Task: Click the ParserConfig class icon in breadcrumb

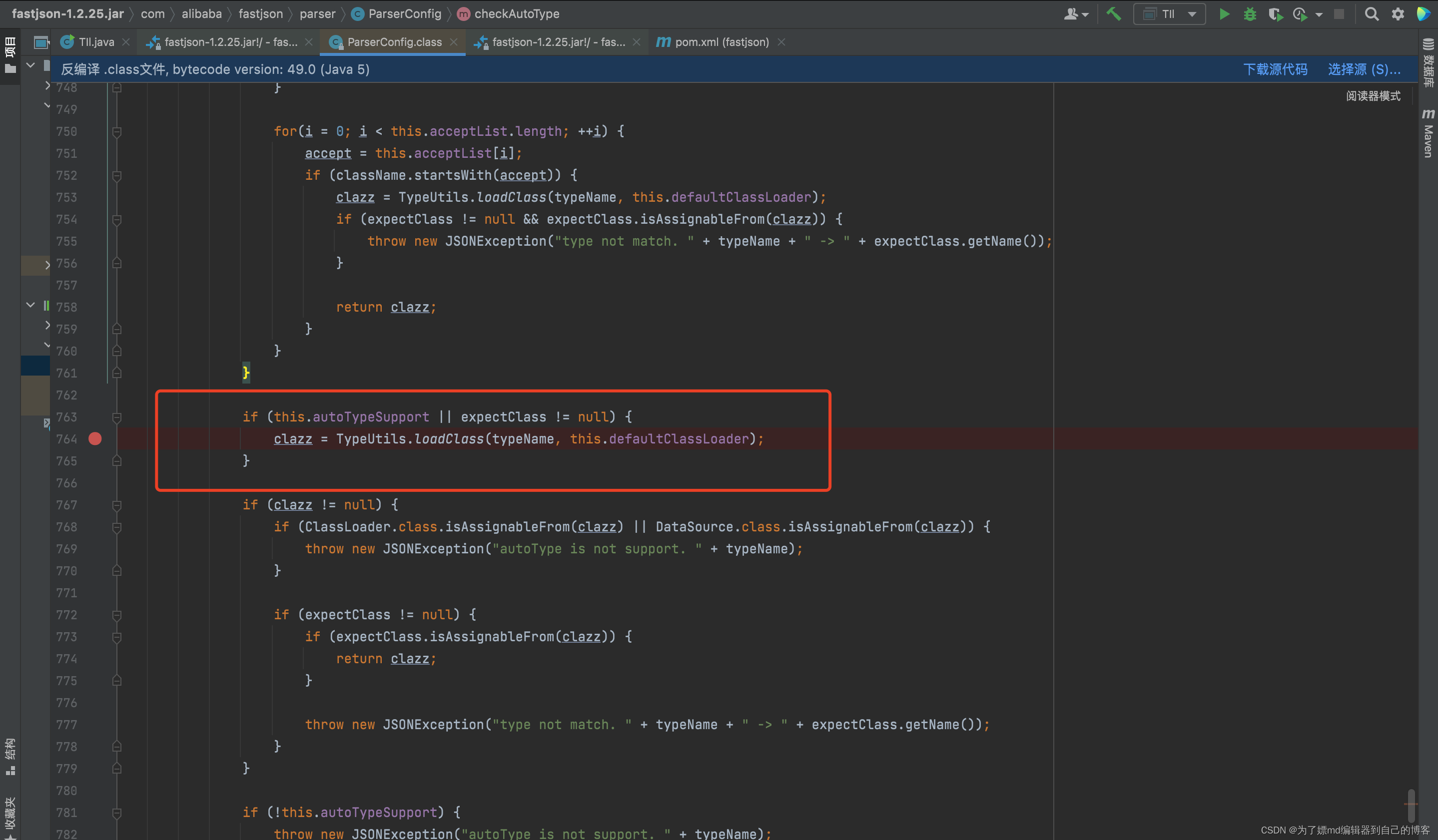Action: (358, 13)
